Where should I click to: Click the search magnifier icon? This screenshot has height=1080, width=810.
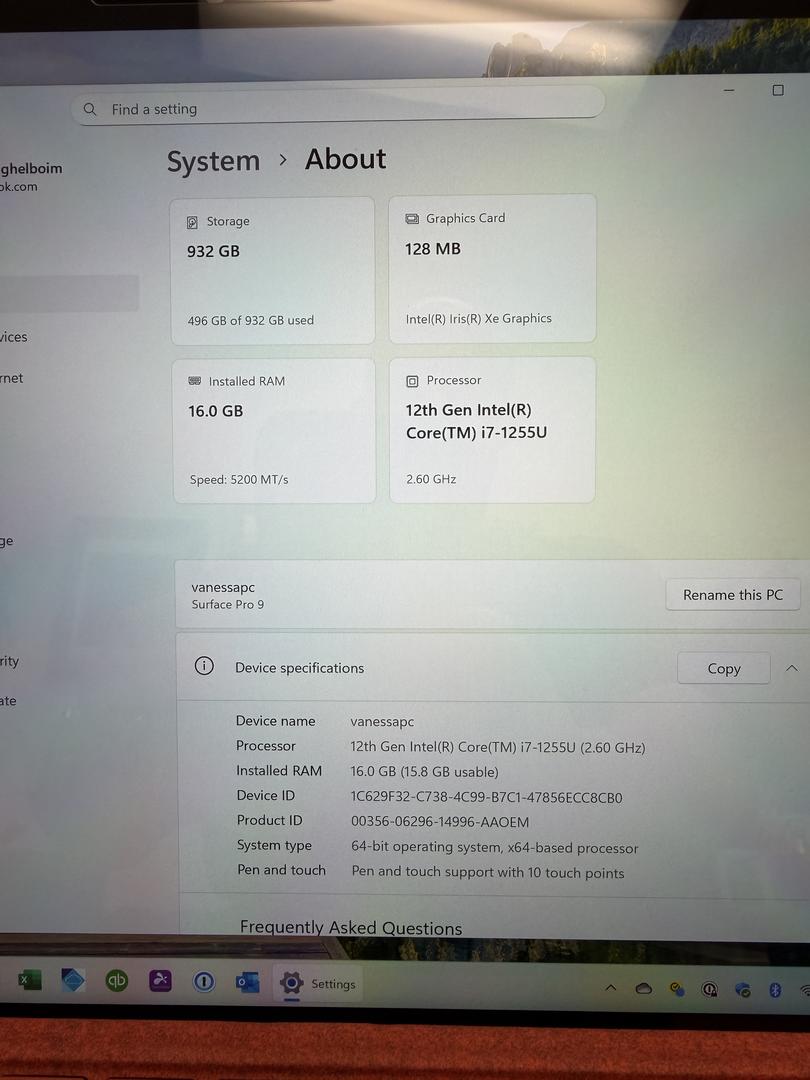click(90, 109)
